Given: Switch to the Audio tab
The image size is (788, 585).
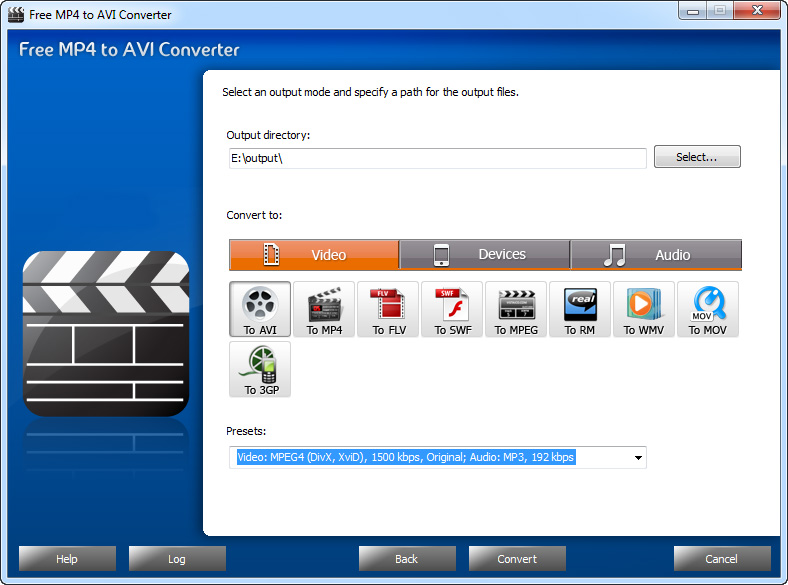Looking at the screenshot, I should tap(656, 255).
